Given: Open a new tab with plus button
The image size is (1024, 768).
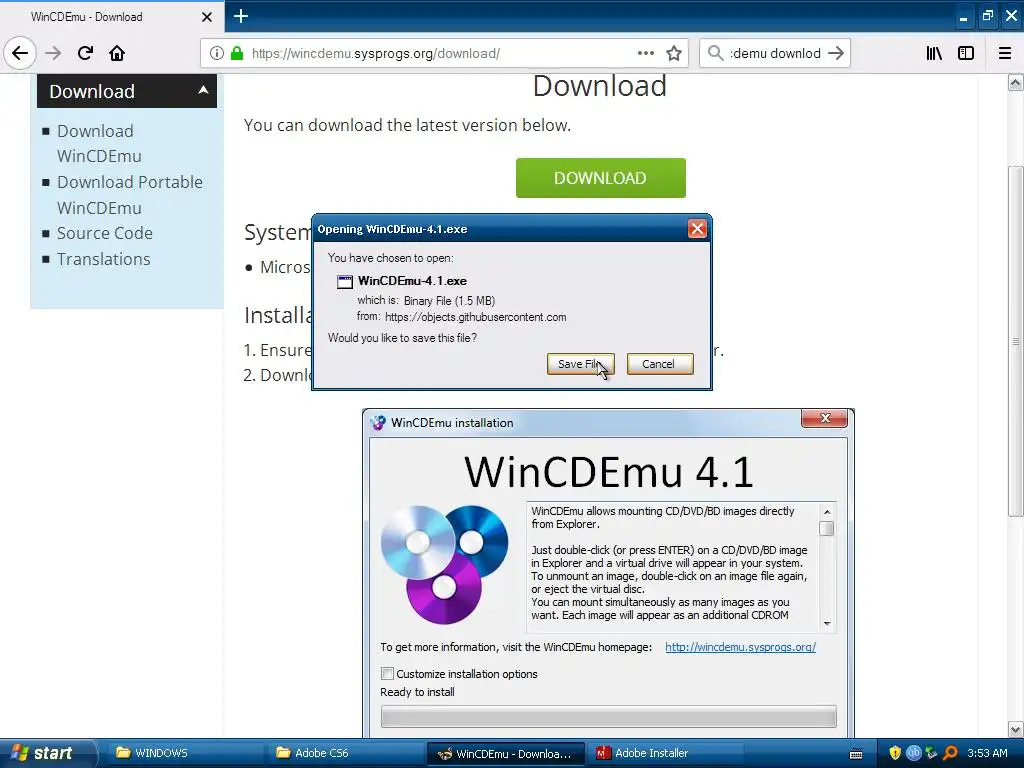Looking at the screenshot, I should pos(241,16).
